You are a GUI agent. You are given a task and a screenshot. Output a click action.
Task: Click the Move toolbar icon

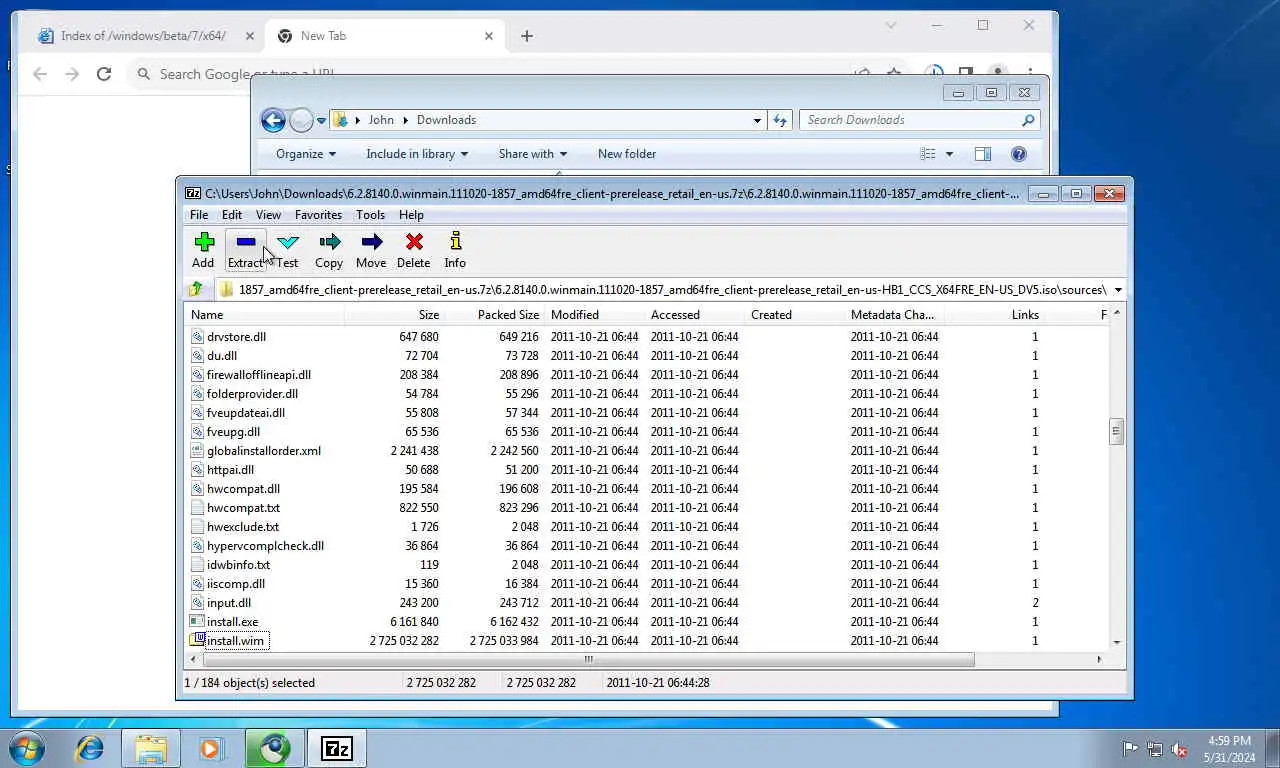[371, 242]
